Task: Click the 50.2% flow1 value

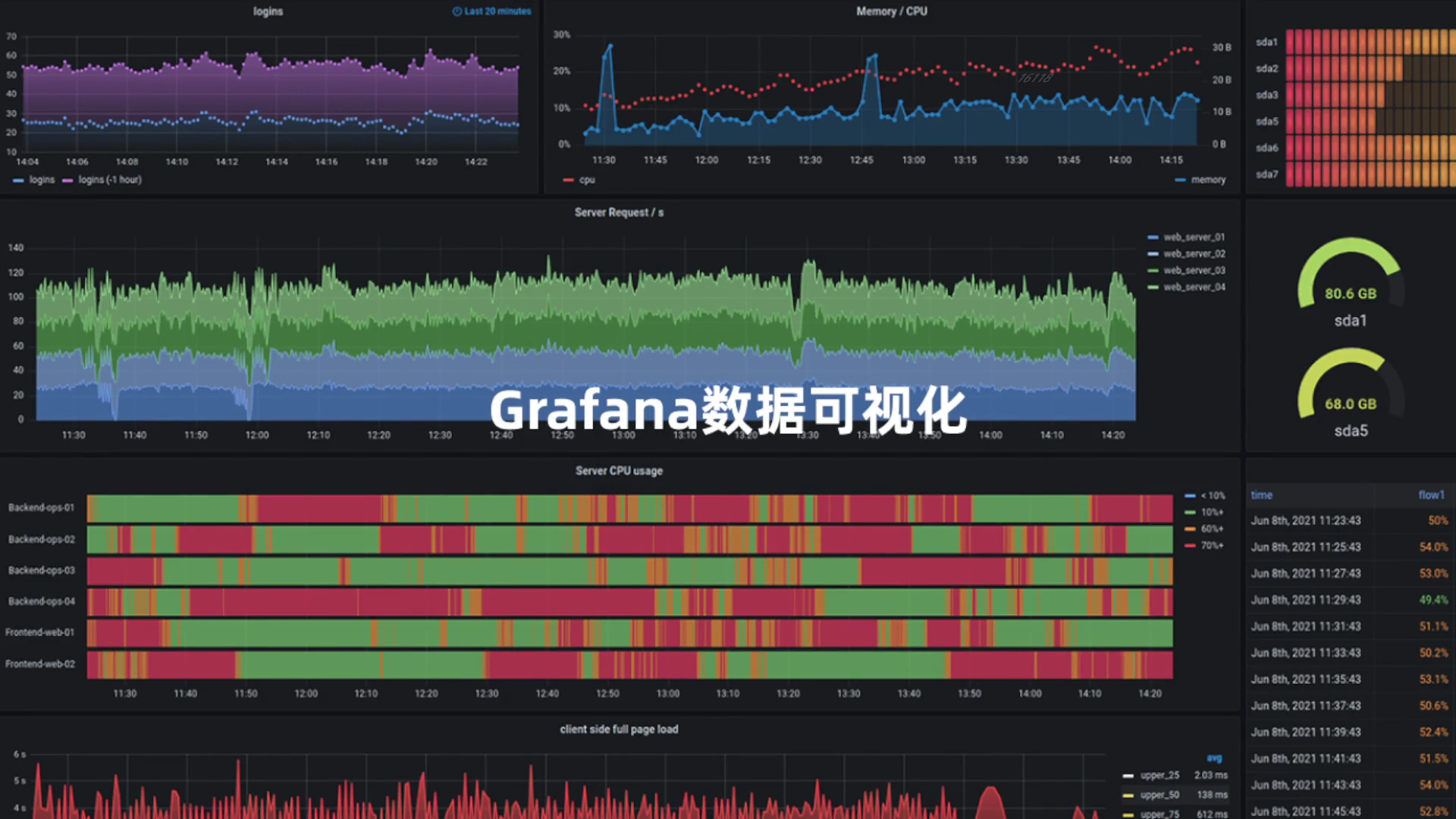Action: 1434,653
